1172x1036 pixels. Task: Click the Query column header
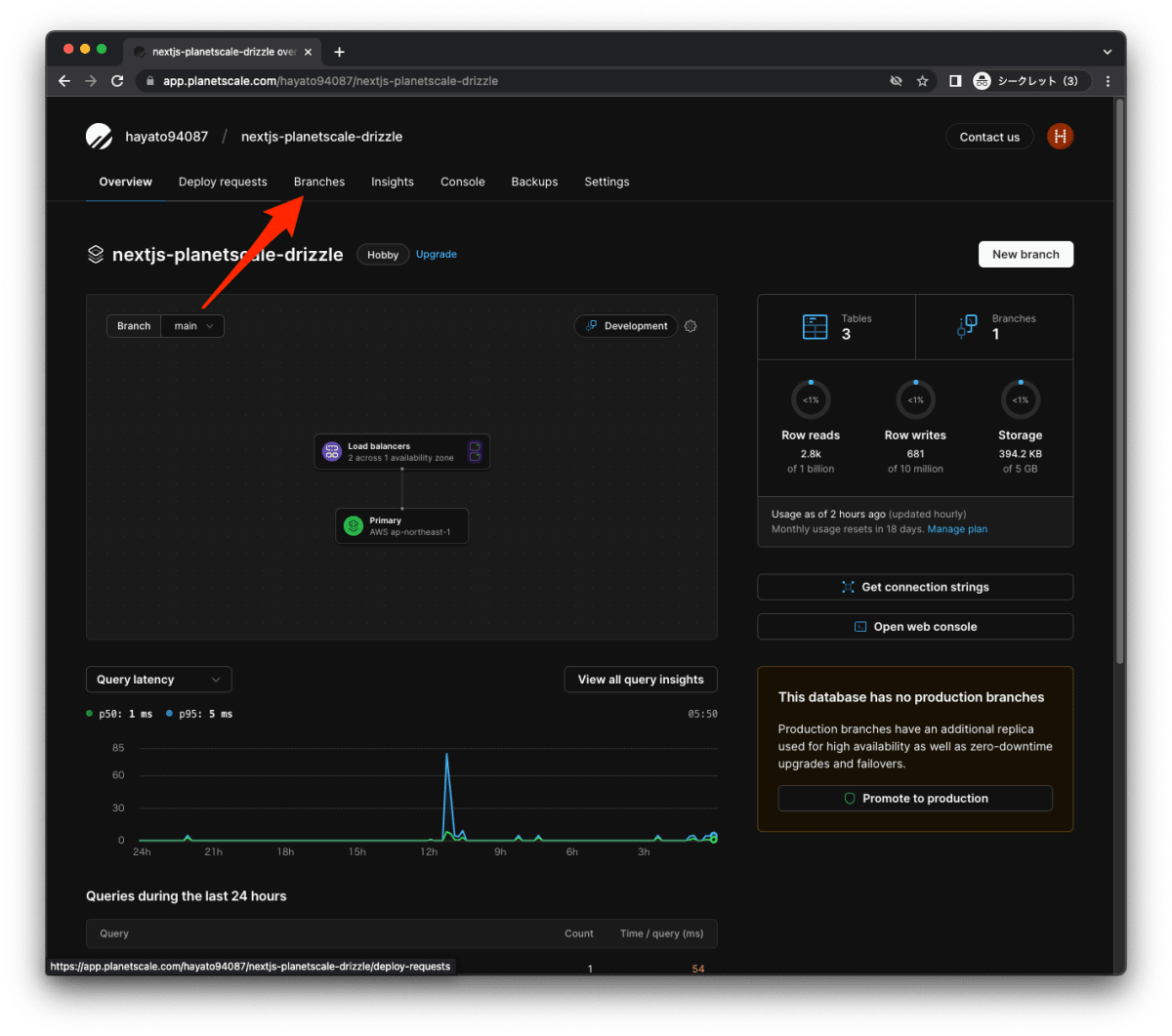tap(114, 933)
